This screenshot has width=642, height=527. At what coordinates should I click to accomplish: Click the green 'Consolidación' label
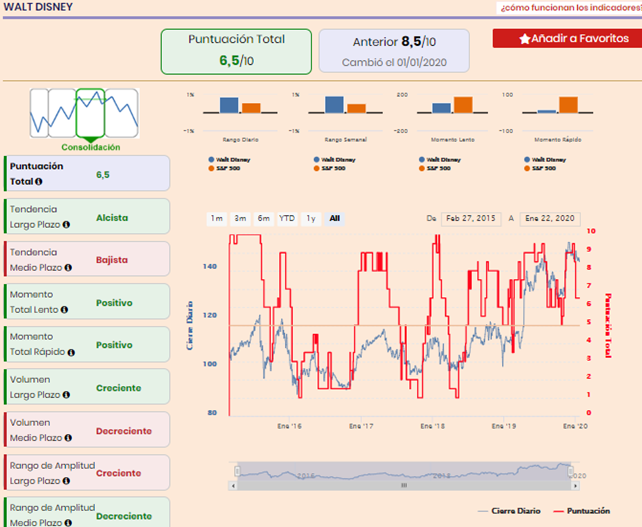90,147
